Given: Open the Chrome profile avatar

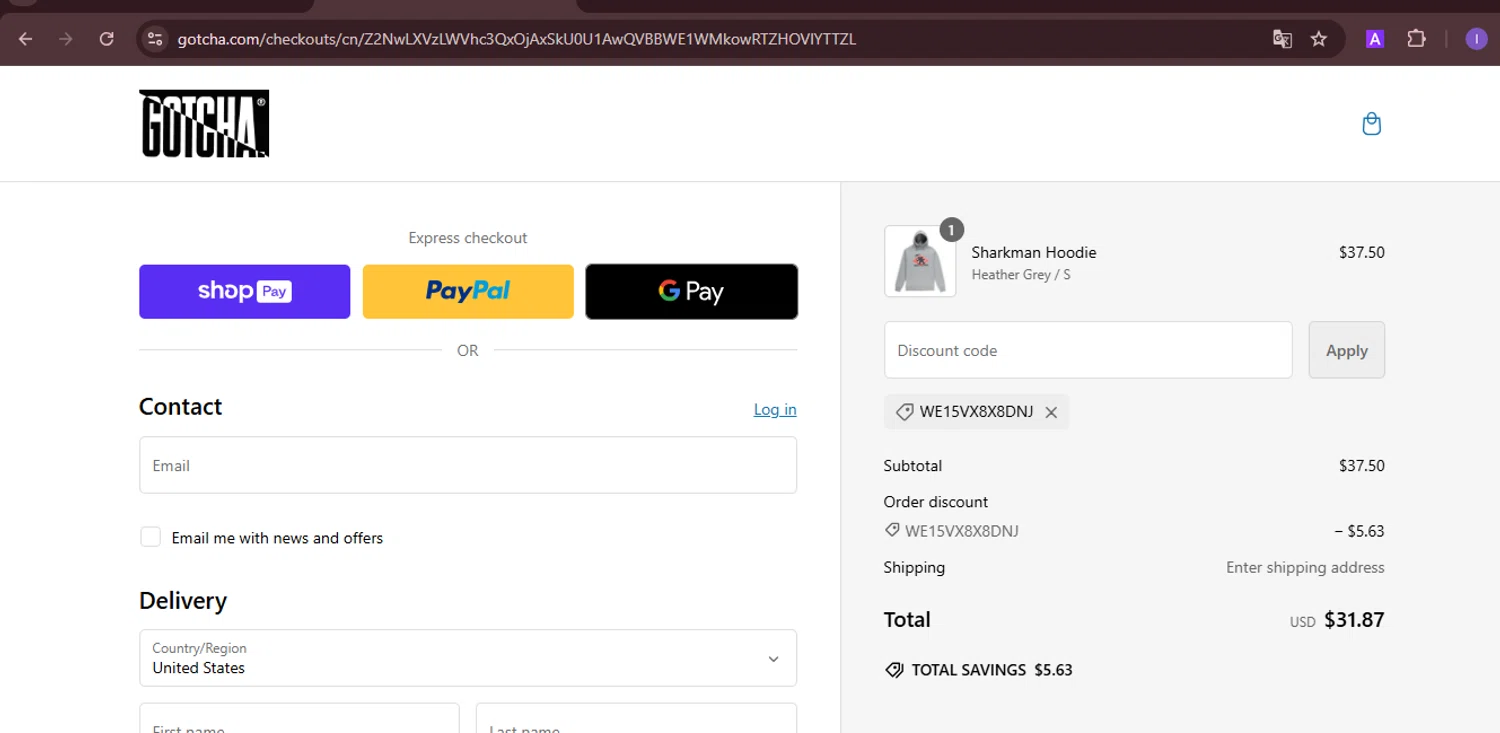Looking at the screenshot, I should click(x=1476, y=39).
